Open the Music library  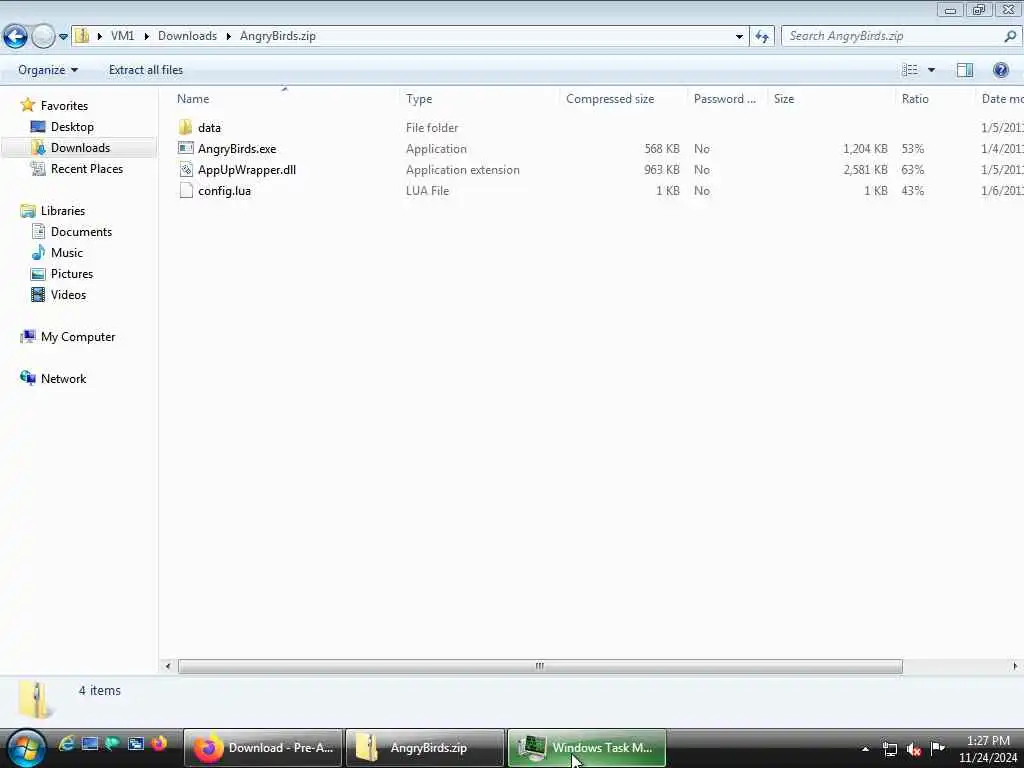pyautogui.click(x=67, y=253)
